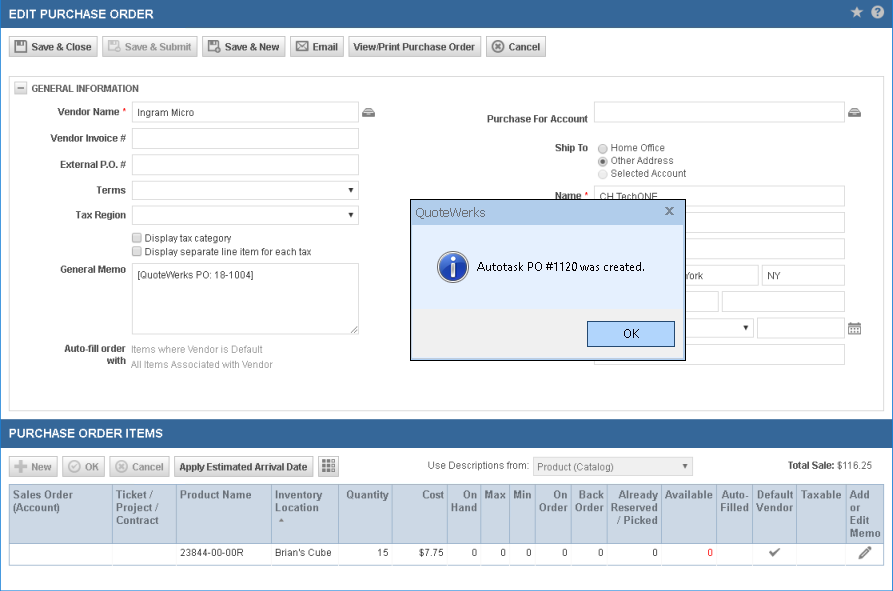Click the pencil icon to edit the line item memo
Viewport: 893px width, 591px height.
point(864,552)
